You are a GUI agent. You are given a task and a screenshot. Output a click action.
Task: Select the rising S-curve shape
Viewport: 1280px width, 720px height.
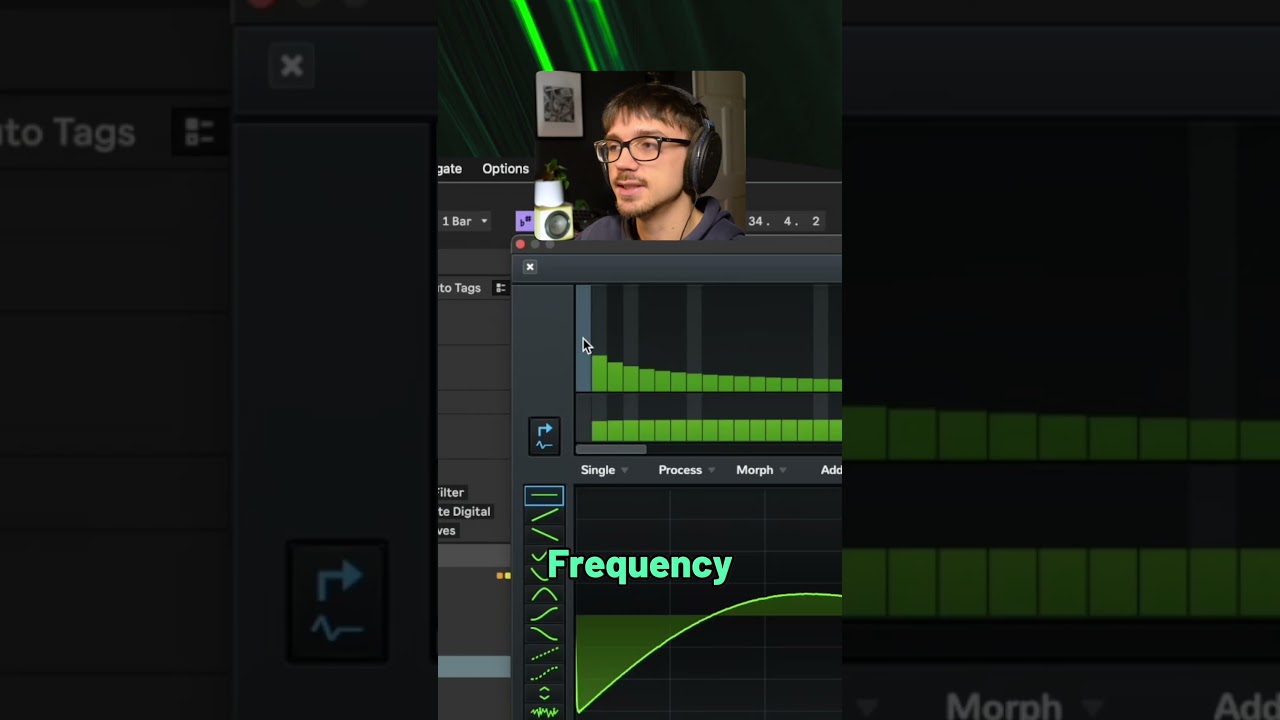coord(544,614)
